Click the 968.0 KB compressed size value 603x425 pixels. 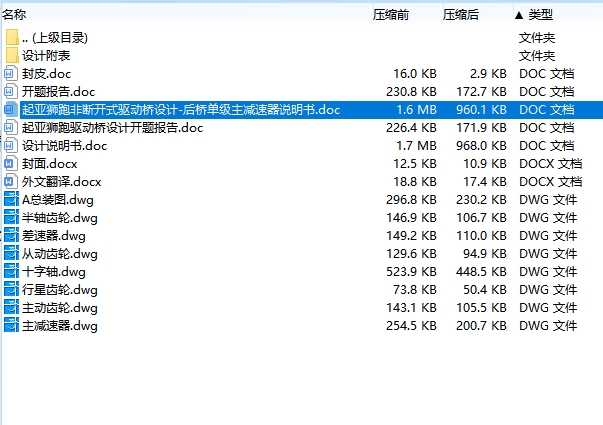tap(481, 146)
